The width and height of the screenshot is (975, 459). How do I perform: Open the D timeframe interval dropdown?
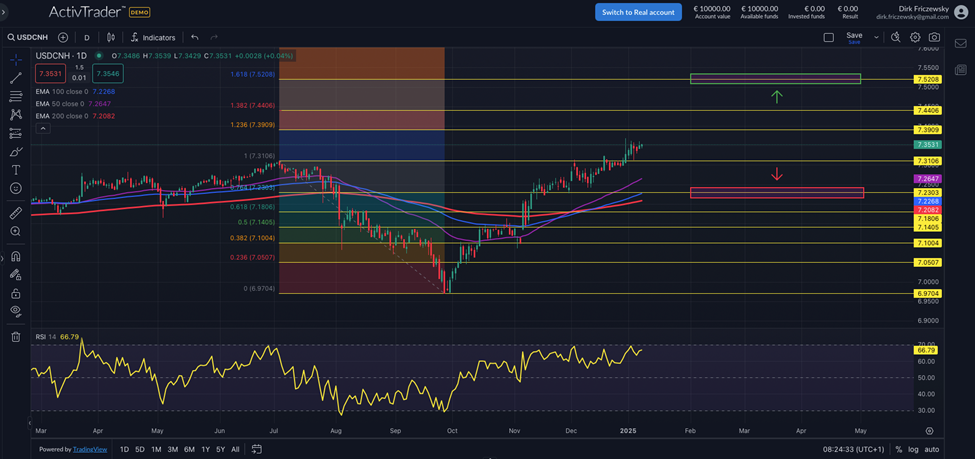(87, 37)
